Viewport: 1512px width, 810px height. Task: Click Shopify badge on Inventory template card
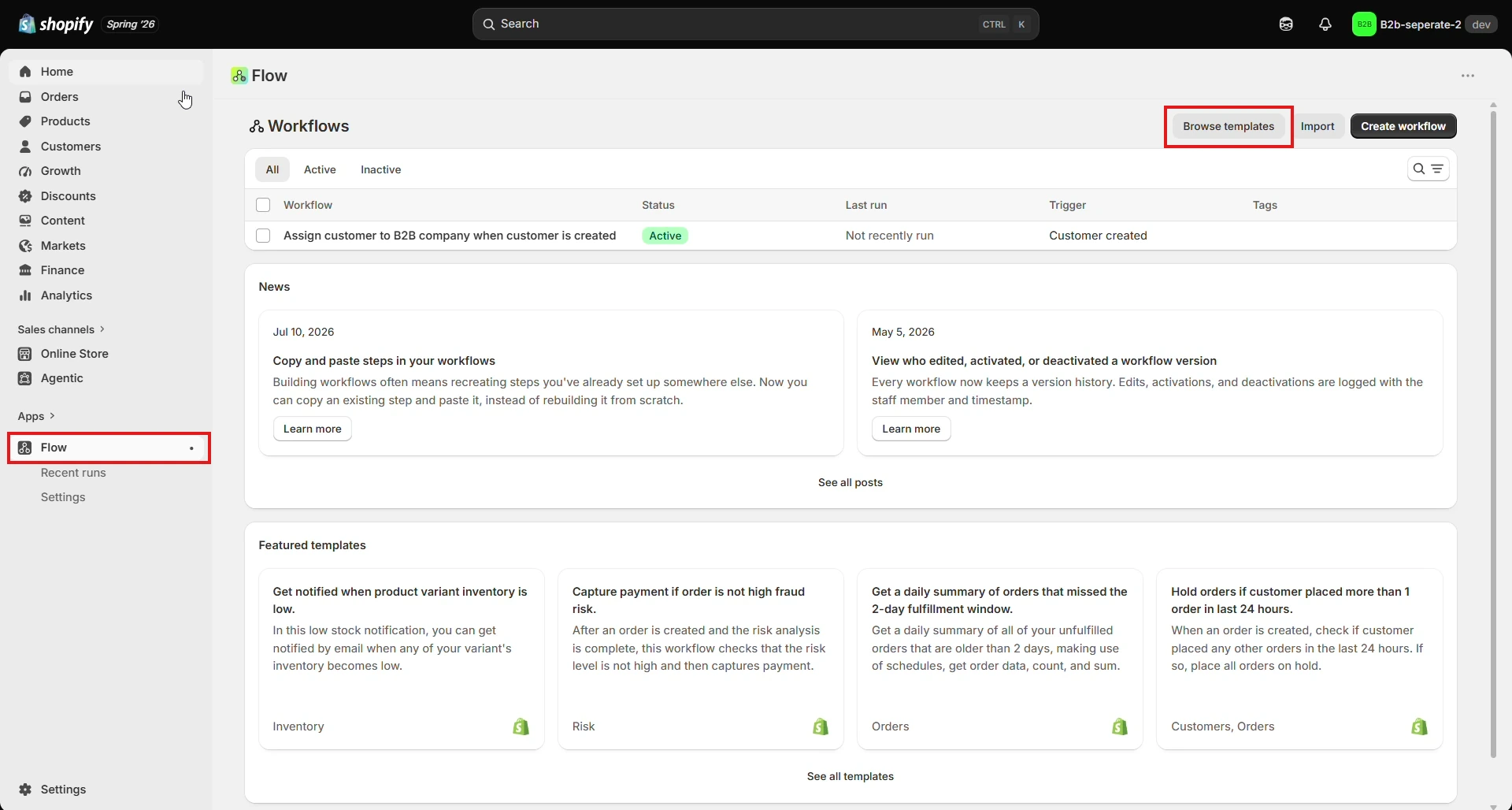click(521, 726)
